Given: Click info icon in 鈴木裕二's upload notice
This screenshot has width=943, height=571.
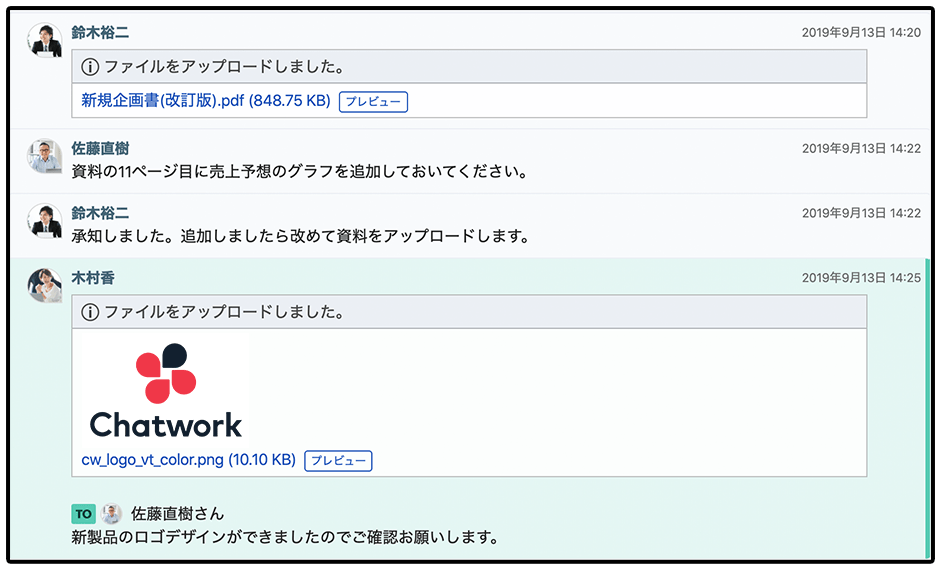Looking at the screenshot, I should (x=90, y=67).
